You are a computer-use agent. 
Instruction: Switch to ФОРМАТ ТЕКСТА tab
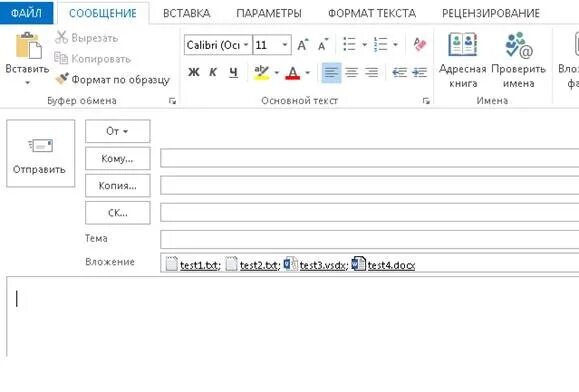coord(372,13)
